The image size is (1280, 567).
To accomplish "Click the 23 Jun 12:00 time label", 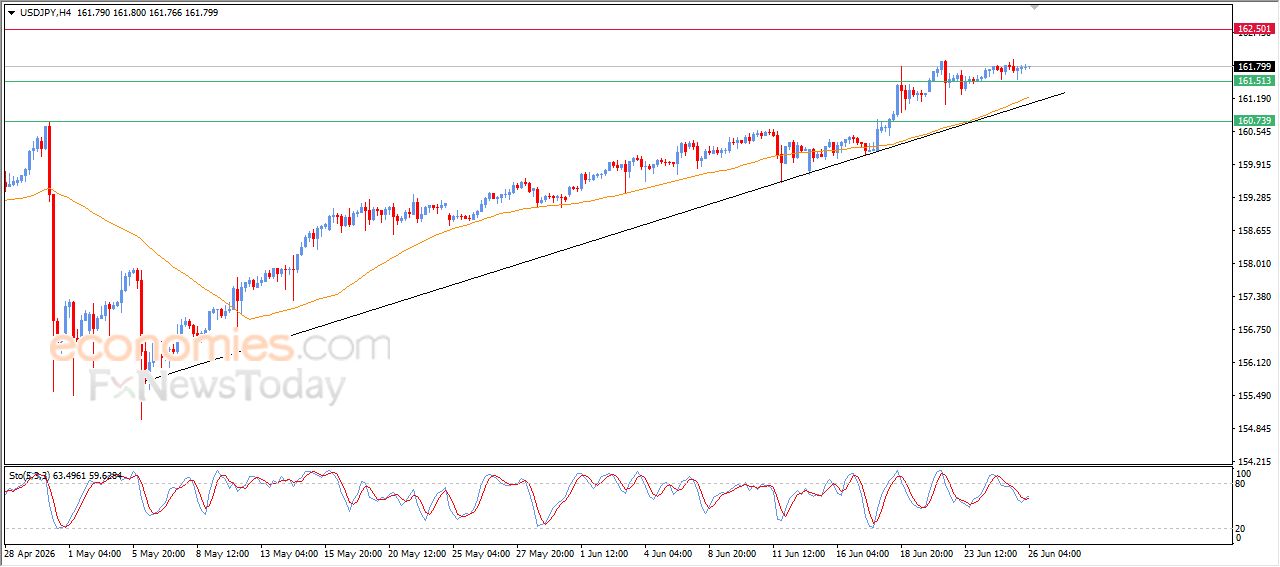I will 993,553.
